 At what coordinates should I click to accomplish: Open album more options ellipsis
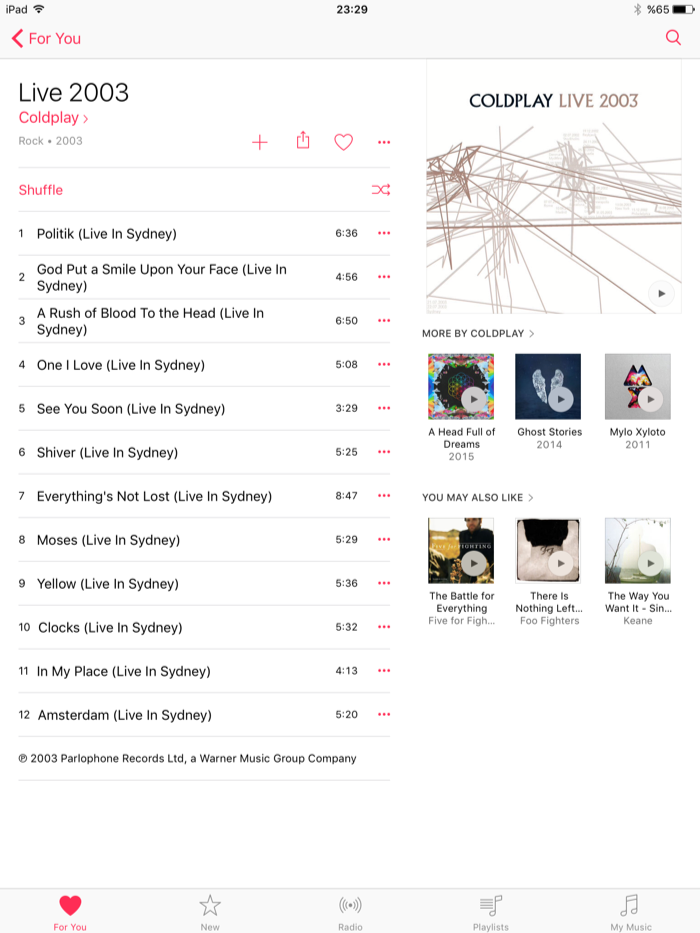[384, 142]
